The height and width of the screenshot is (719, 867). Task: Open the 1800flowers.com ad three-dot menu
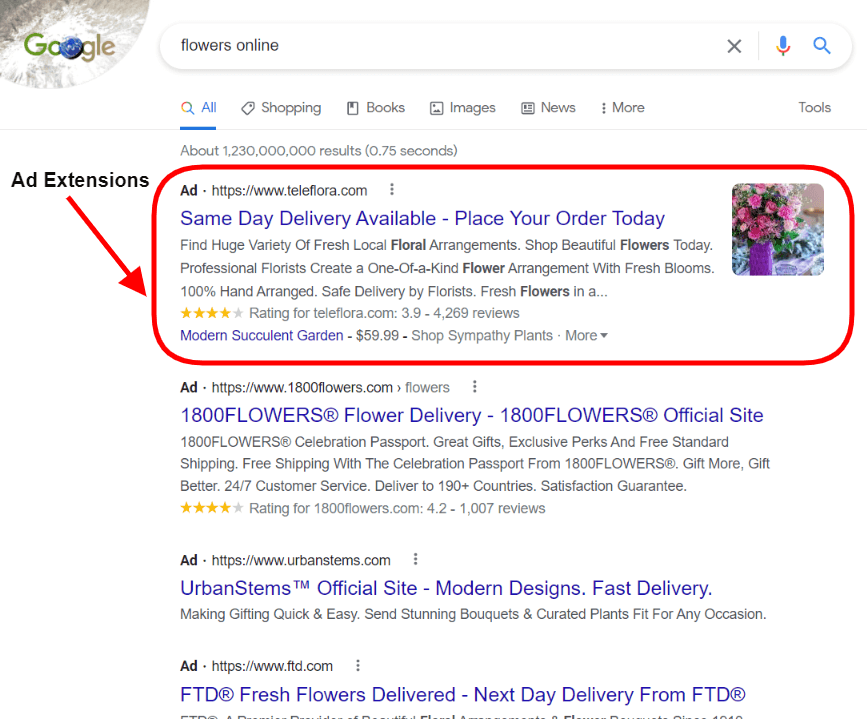click(474, 387)
